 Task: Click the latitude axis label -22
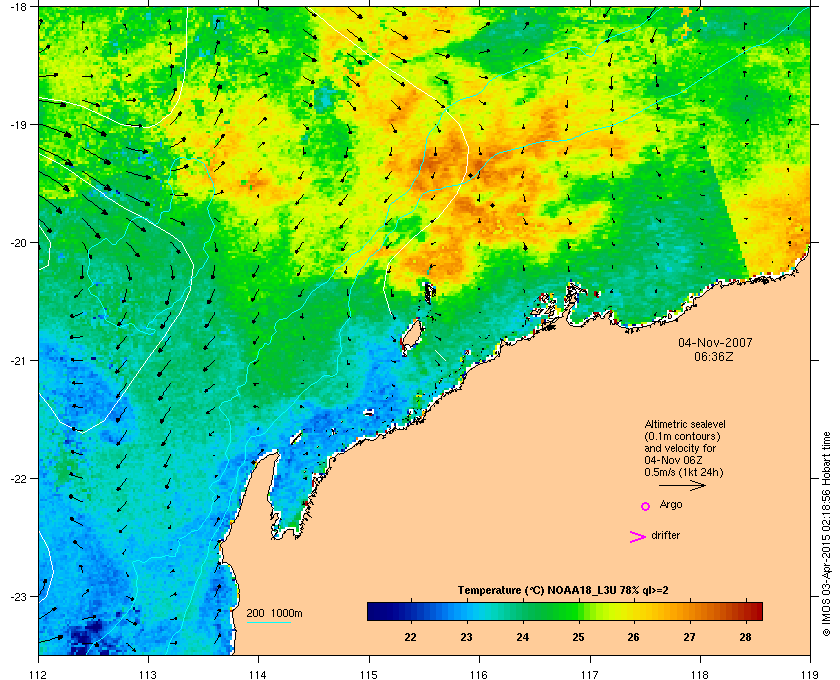[19, 479]
